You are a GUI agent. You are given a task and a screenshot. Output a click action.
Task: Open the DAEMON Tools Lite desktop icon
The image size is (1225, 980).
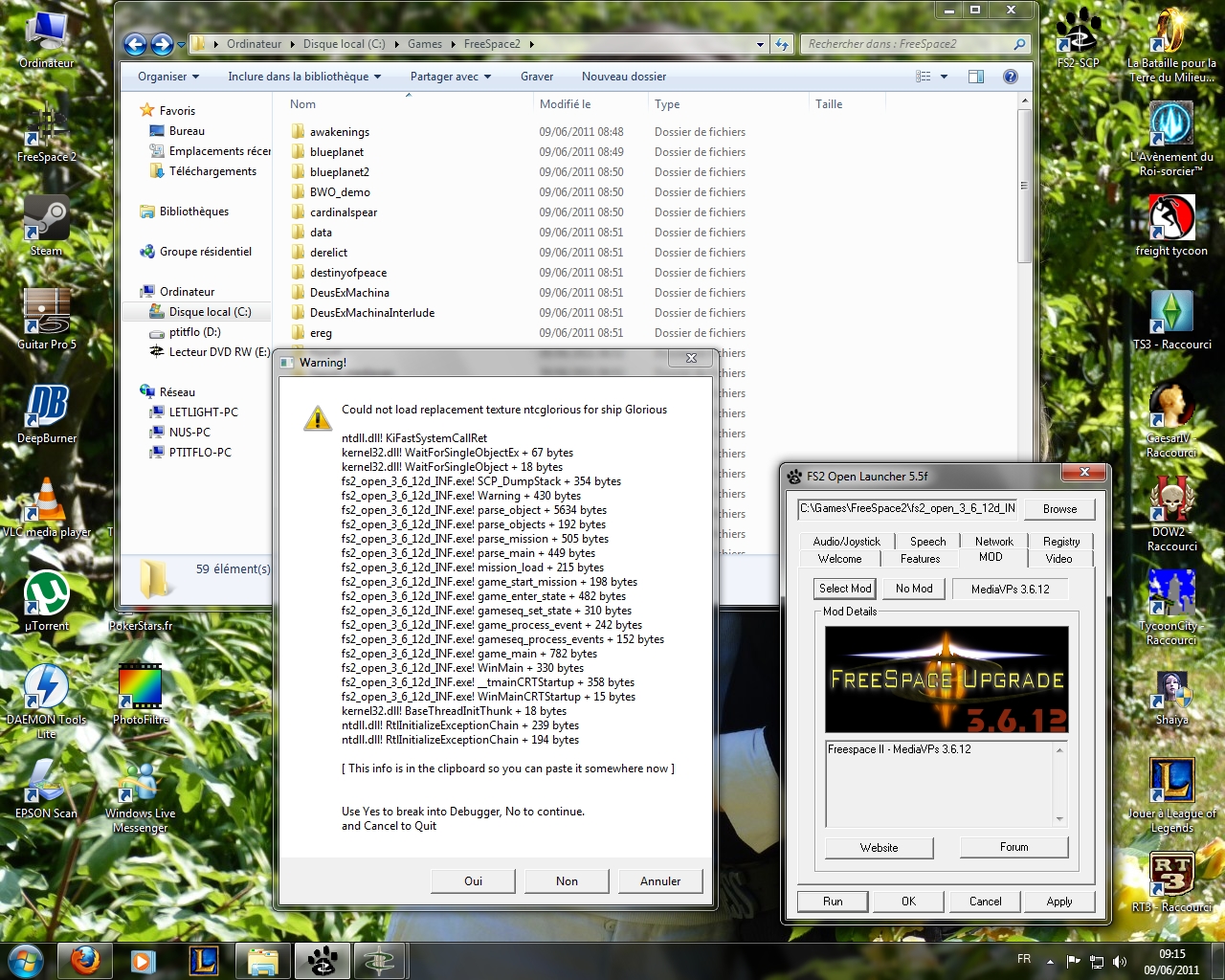[46, 702]
